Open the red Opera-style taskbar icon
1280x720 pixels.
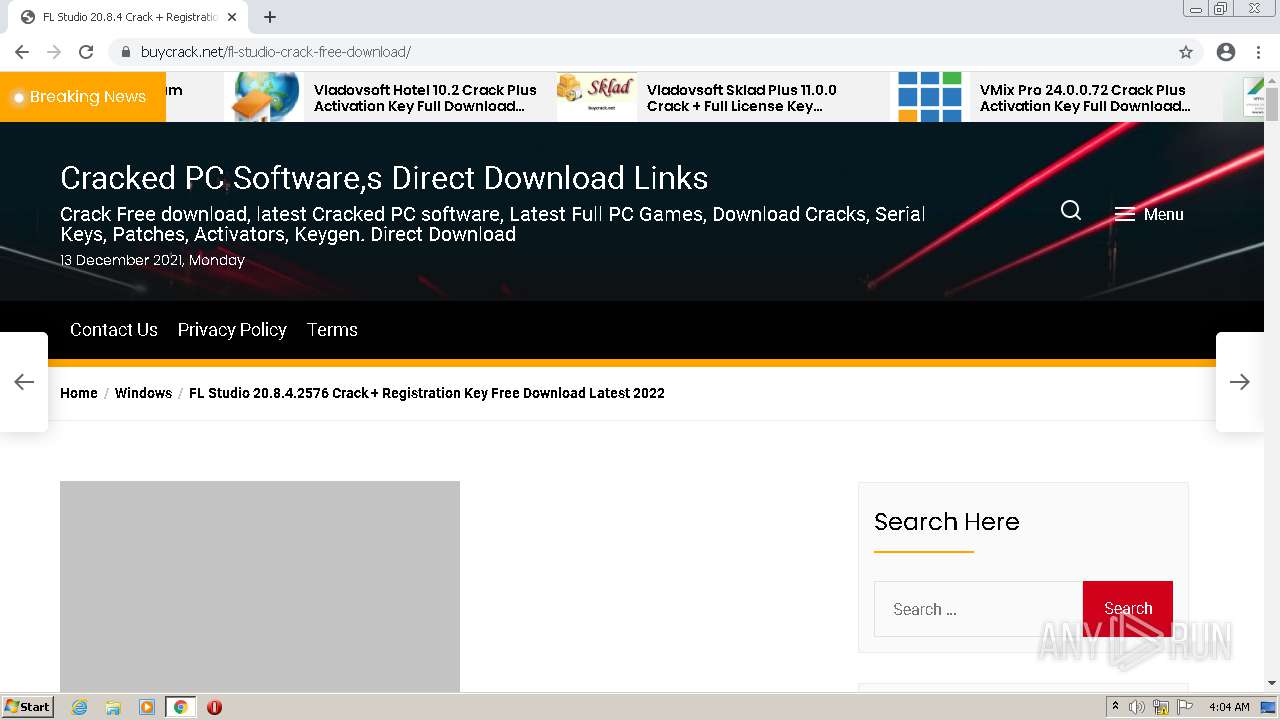[214, 707]
